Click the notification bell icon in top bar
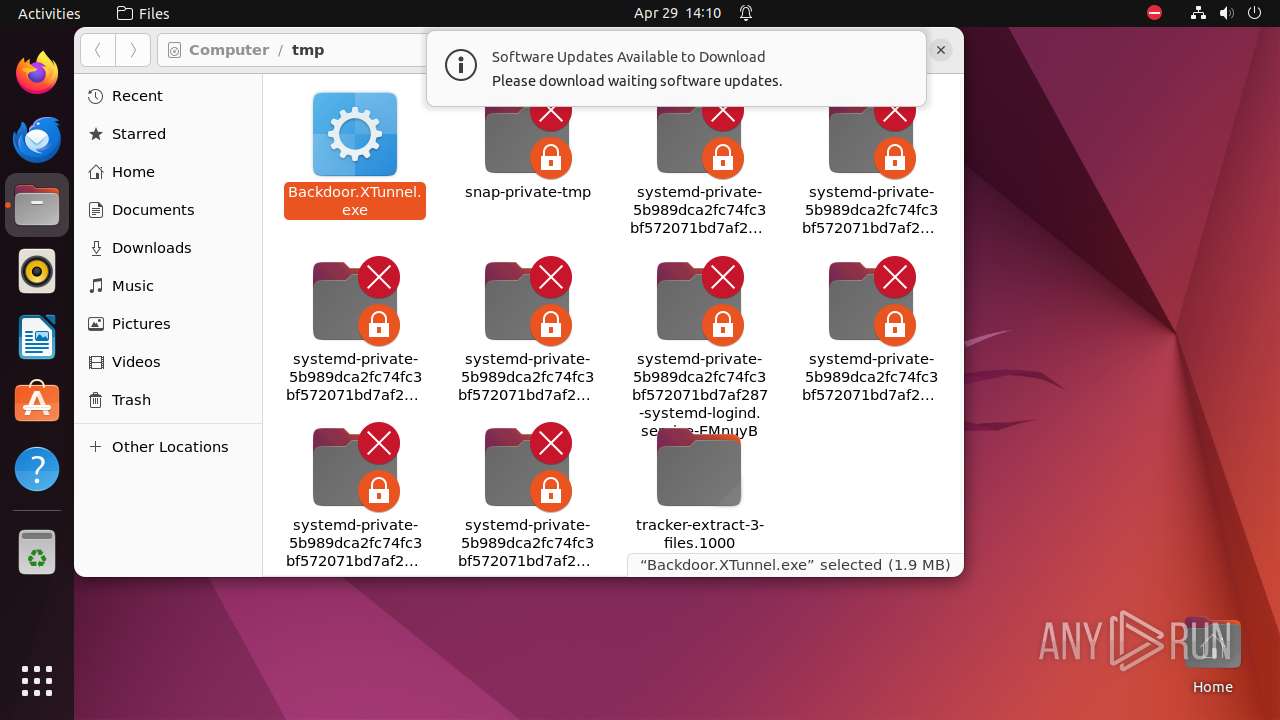Viewport: 1280px width, 720px height. click(746, 13)
